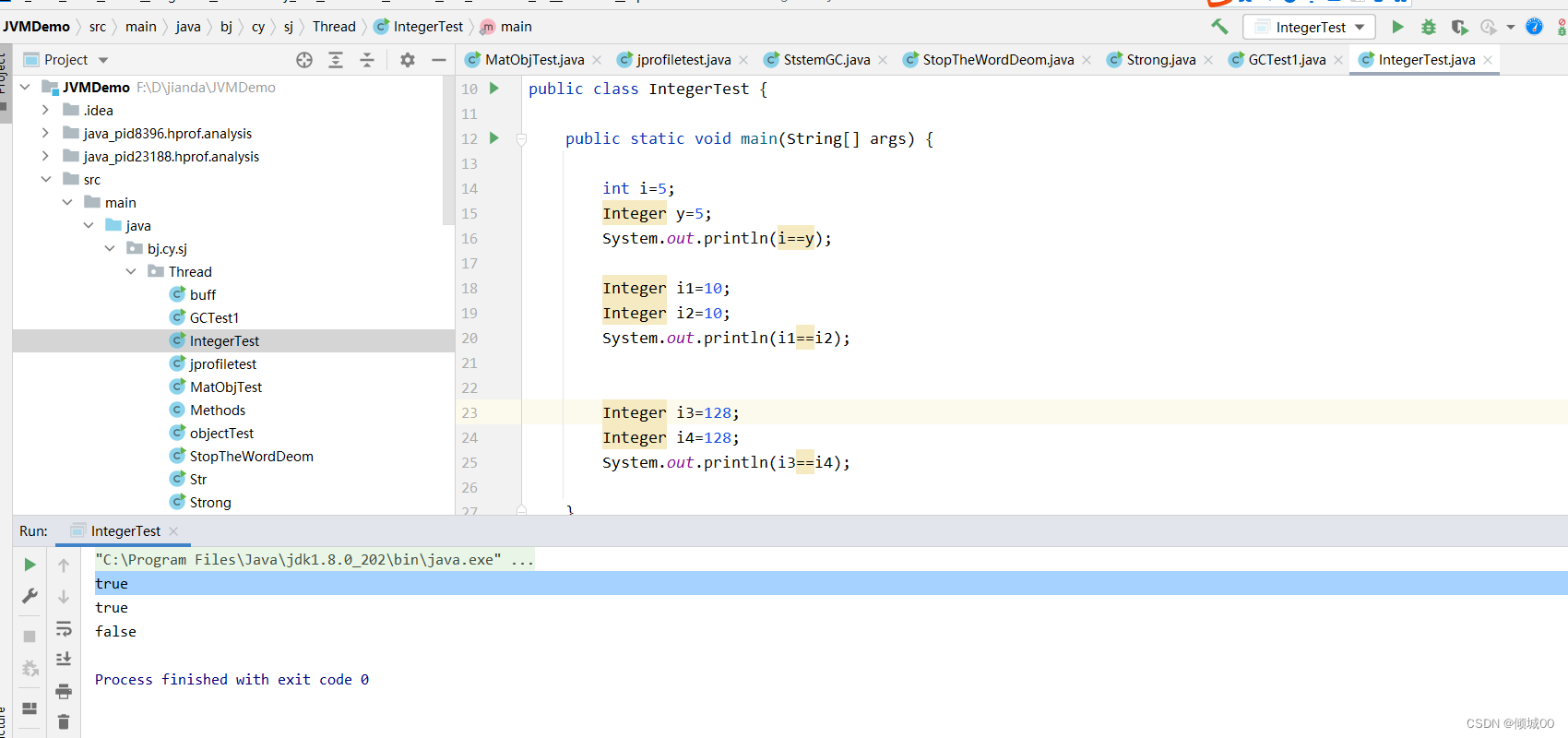Image resolution: width=1568 pixels, height=738 pixels.
Task: Collapse the src folder
Action: tap(46, 179)
